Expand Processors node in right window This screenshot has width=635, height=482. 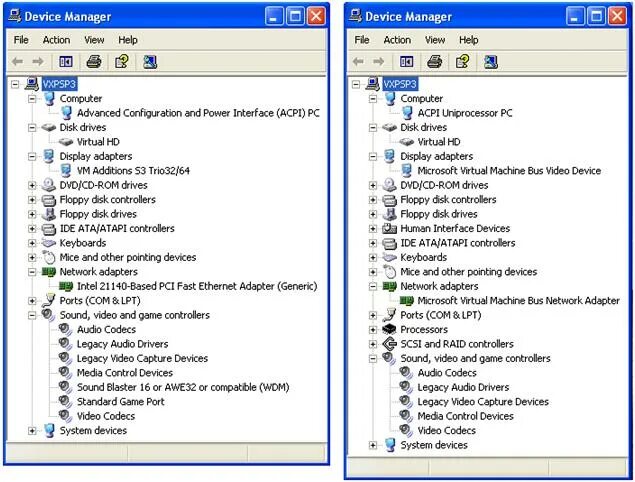click(373, 329)
